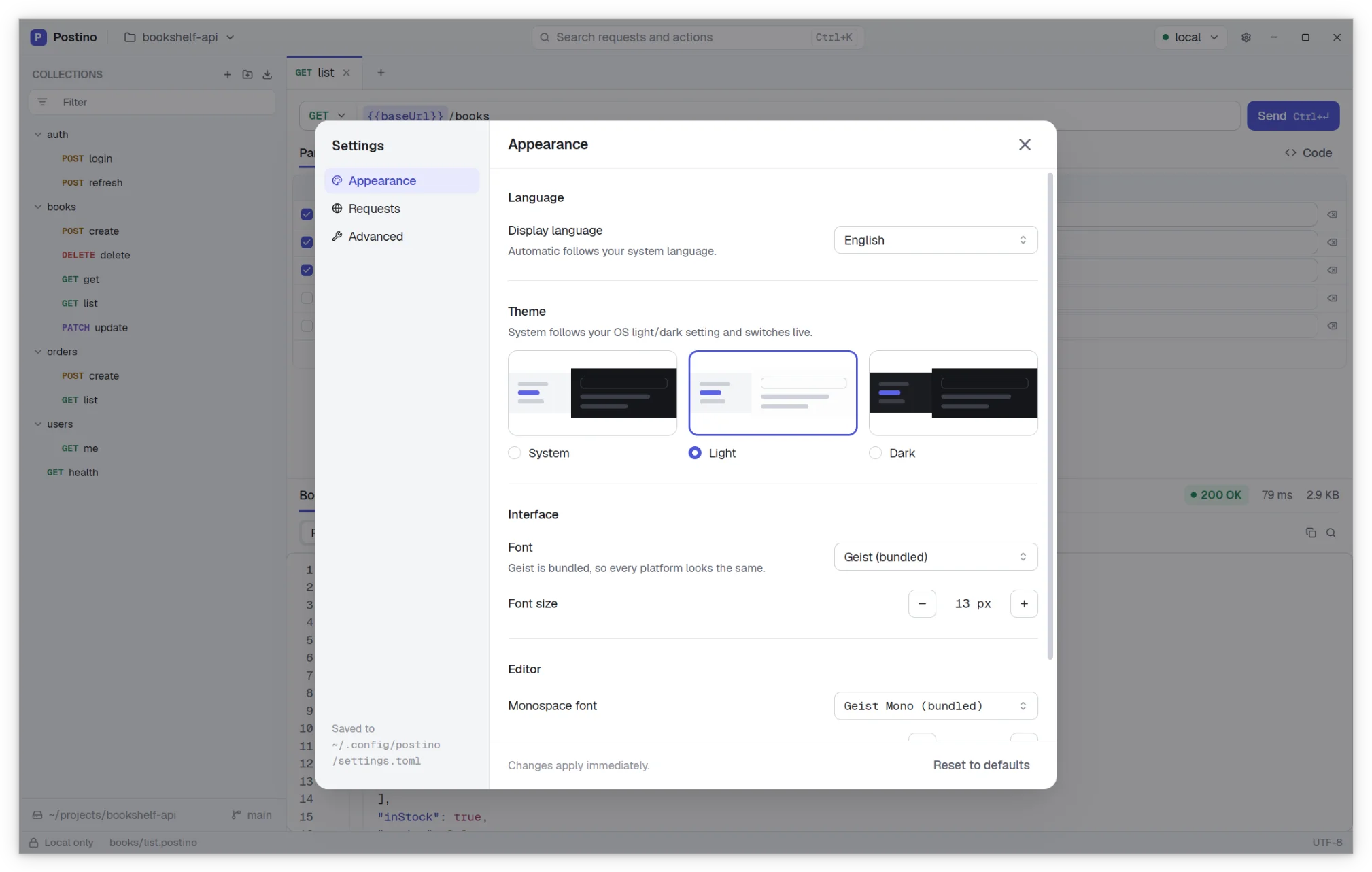Delete the fifth params row
Viewport: 1372px width, 872px height.
(1333, 326)
